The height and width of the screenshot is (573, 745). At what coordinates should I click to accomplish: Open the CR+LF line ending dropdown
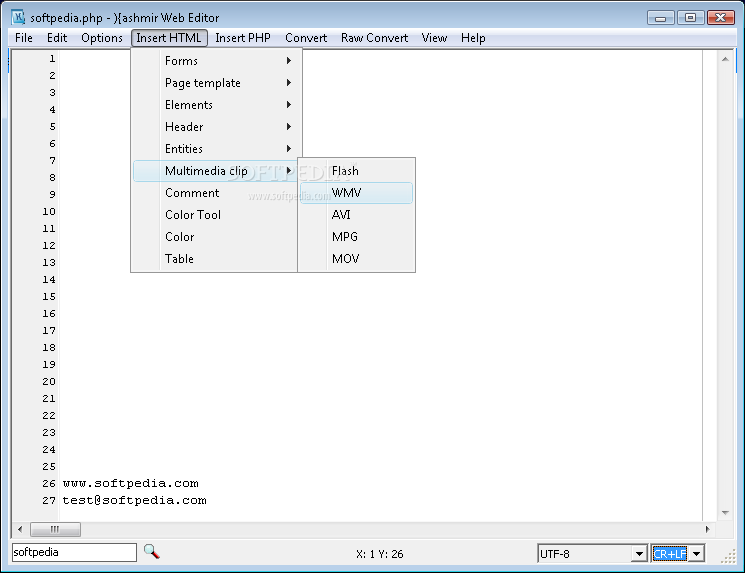[697, 554]
